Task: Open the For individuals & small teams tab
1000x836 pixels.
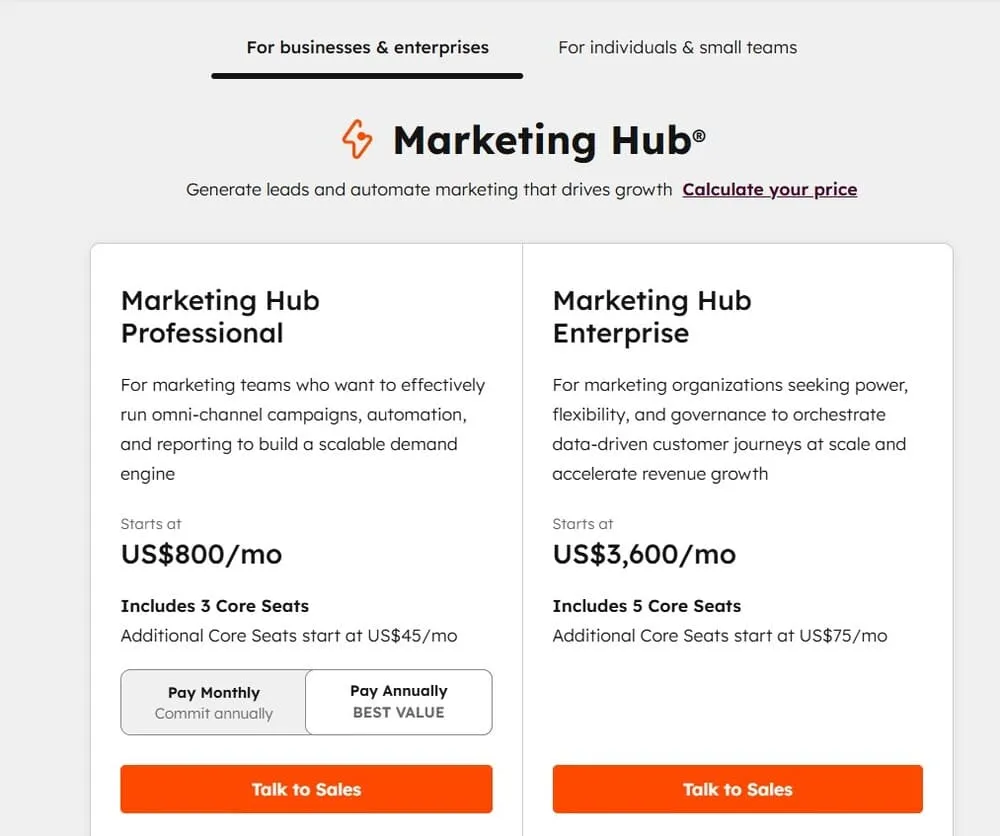Action: [677, 47]
